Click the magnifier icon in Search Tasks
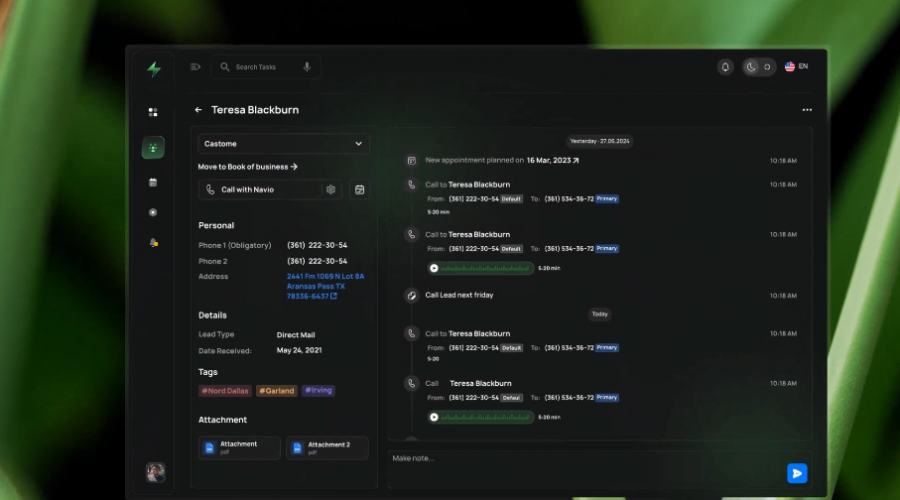900x500 pixels. (224, 67)
